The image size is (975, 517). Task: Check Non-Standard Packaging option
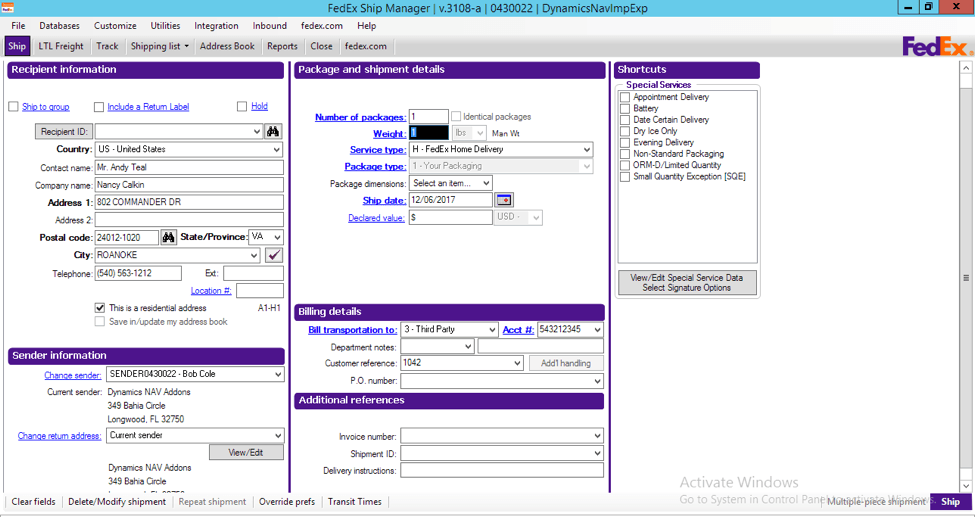pos(626,154)
